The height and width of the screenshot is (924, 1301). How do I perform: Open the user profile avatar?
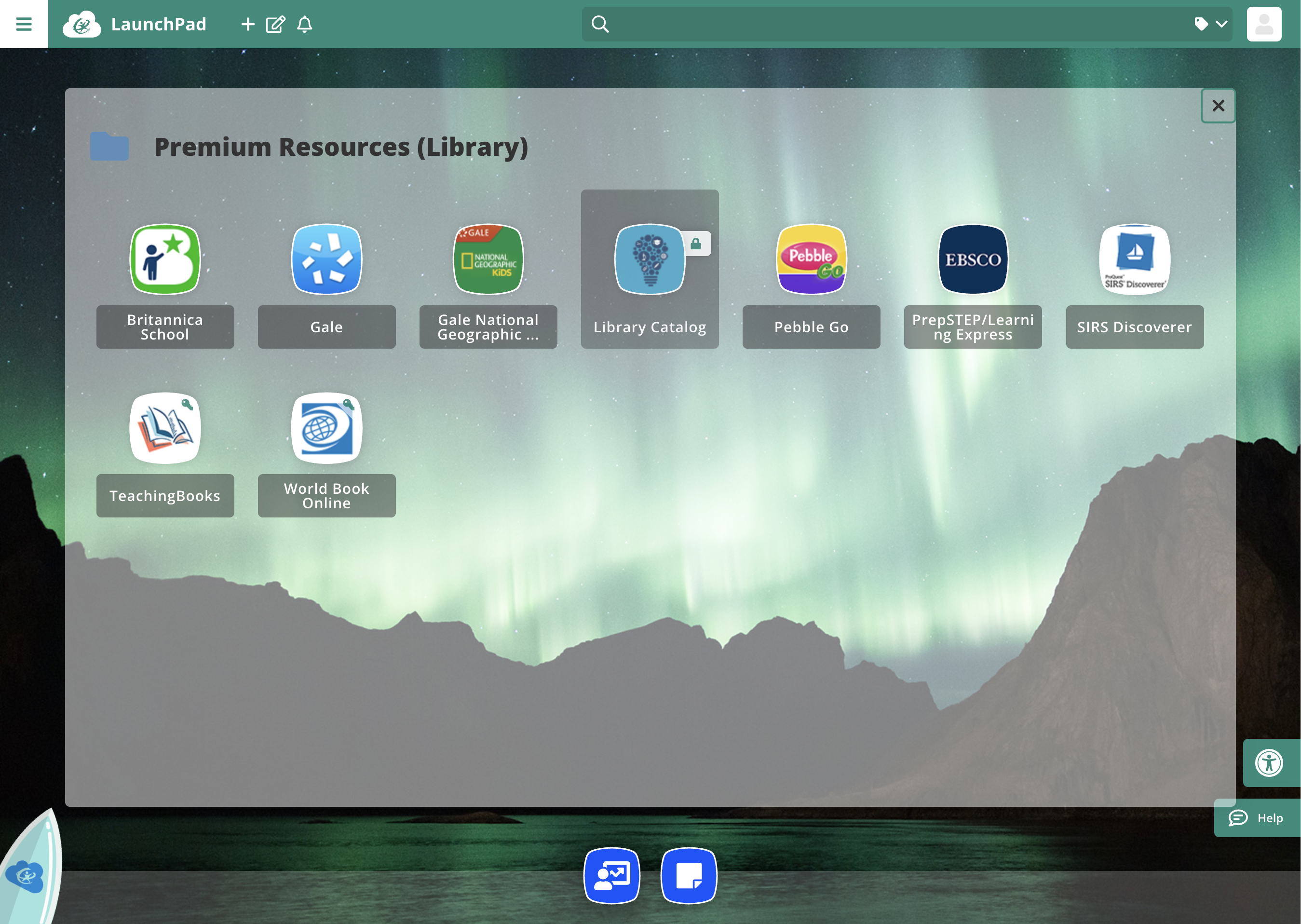pos(1264,24)
